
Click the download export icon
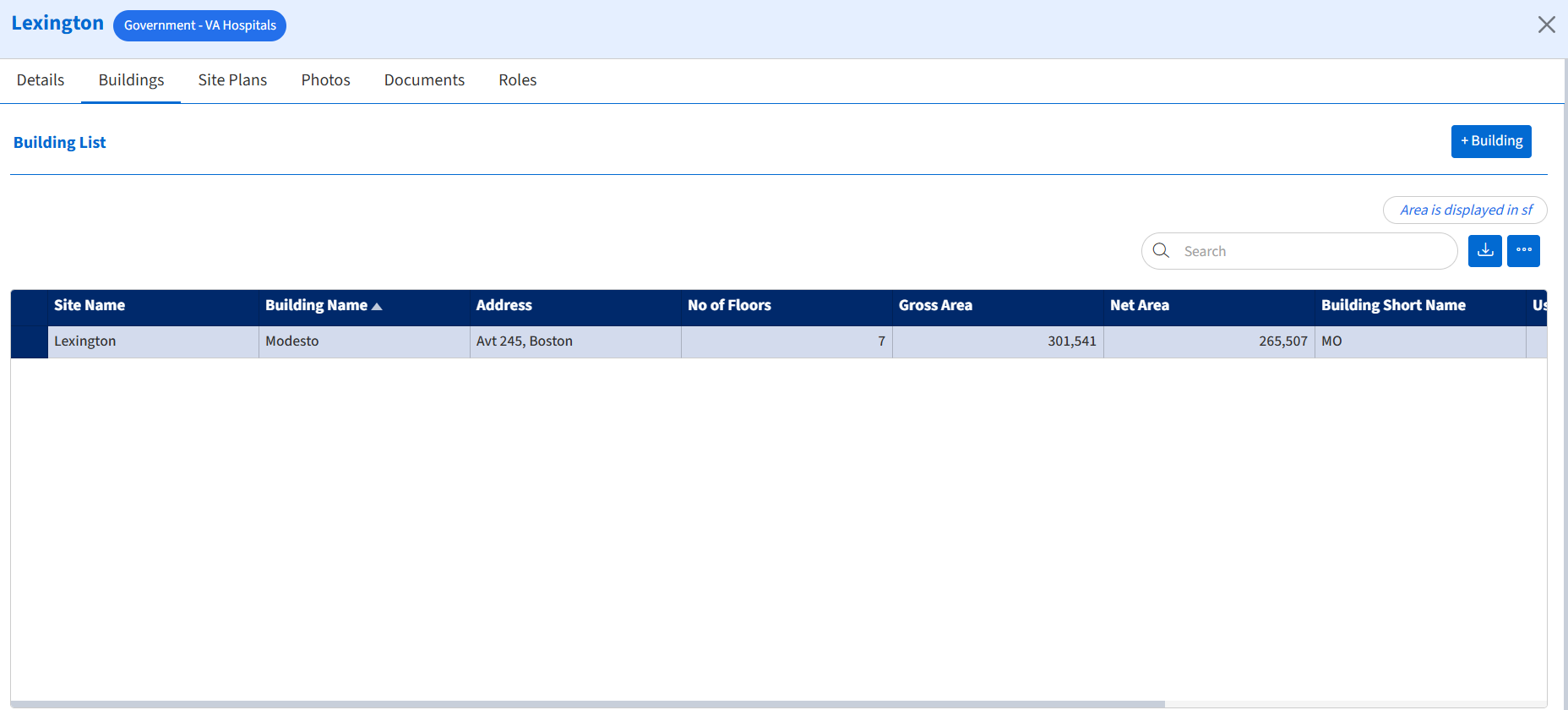tap(1484, 251)
